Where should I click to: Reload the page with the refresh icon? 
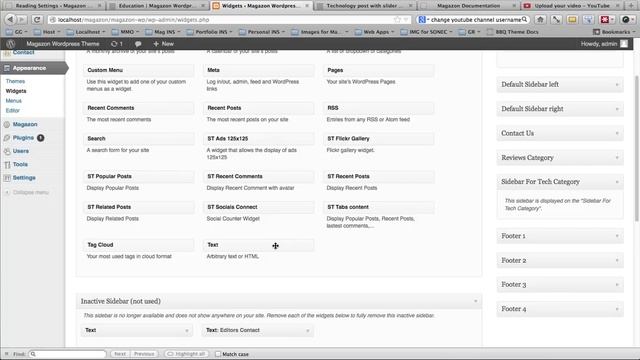click(37, 19)
